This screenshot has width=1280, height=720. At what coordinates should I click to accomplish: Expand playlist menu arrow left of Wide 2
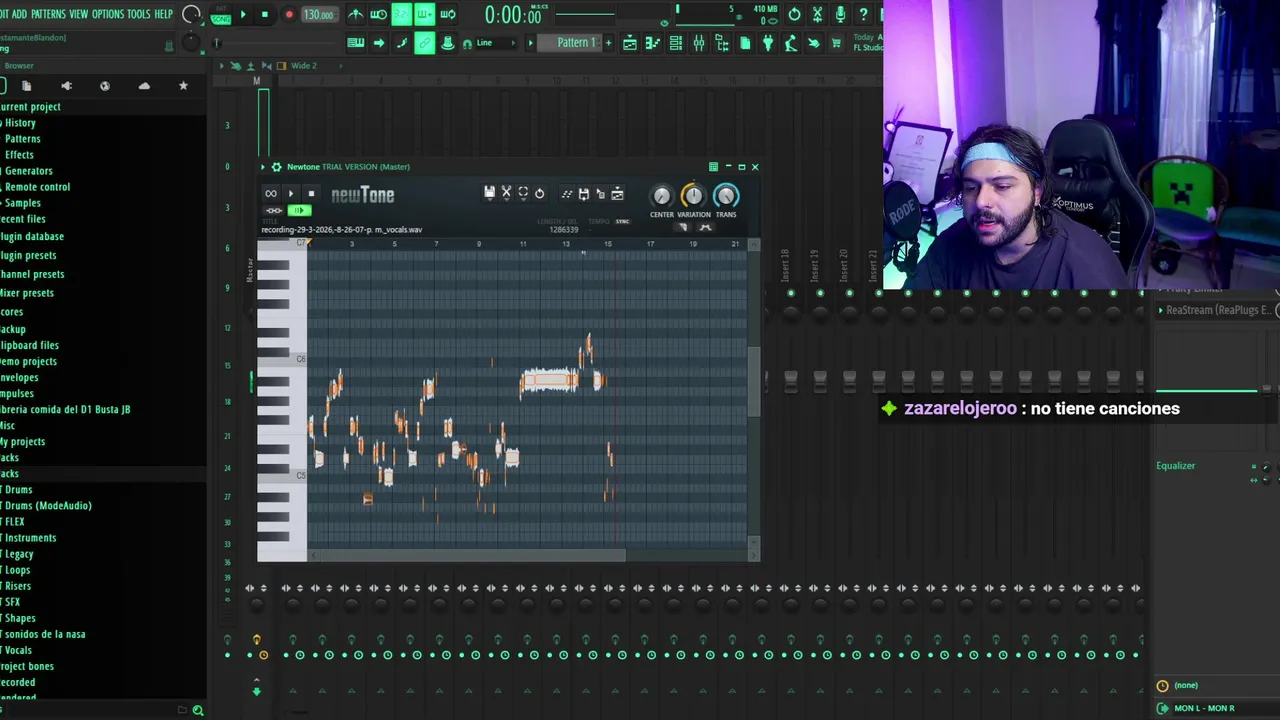pos(222,66)
